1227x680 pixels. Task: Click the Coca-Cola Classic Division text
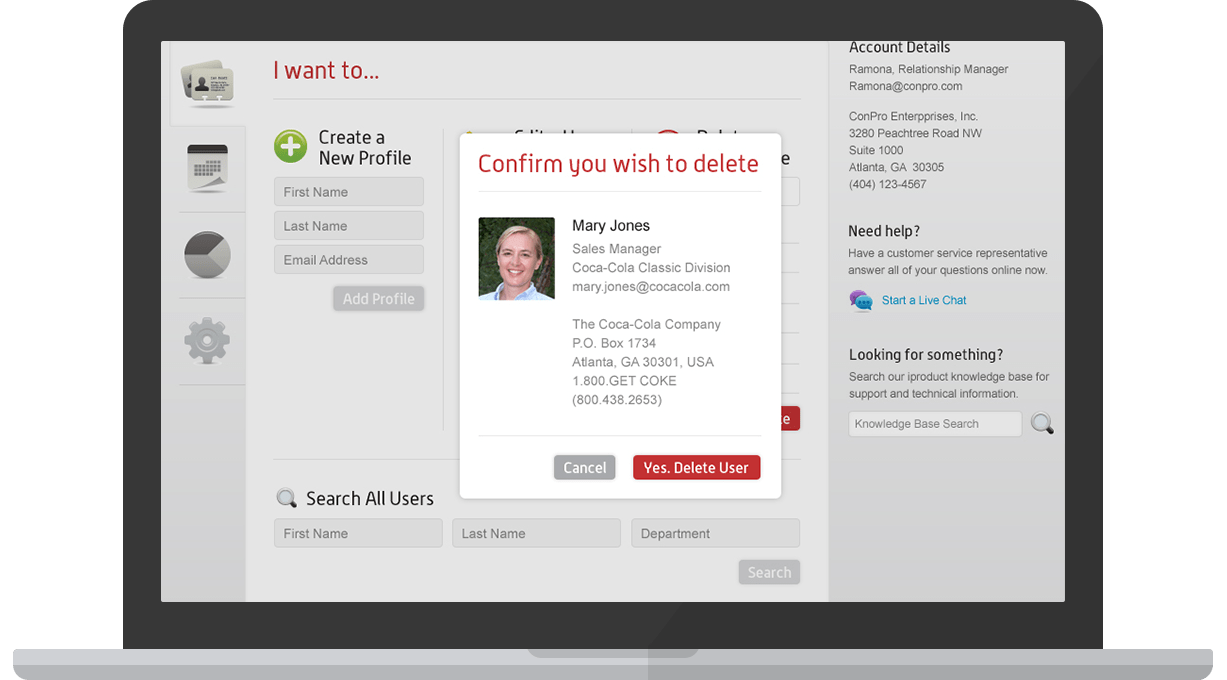coord(651,268)
